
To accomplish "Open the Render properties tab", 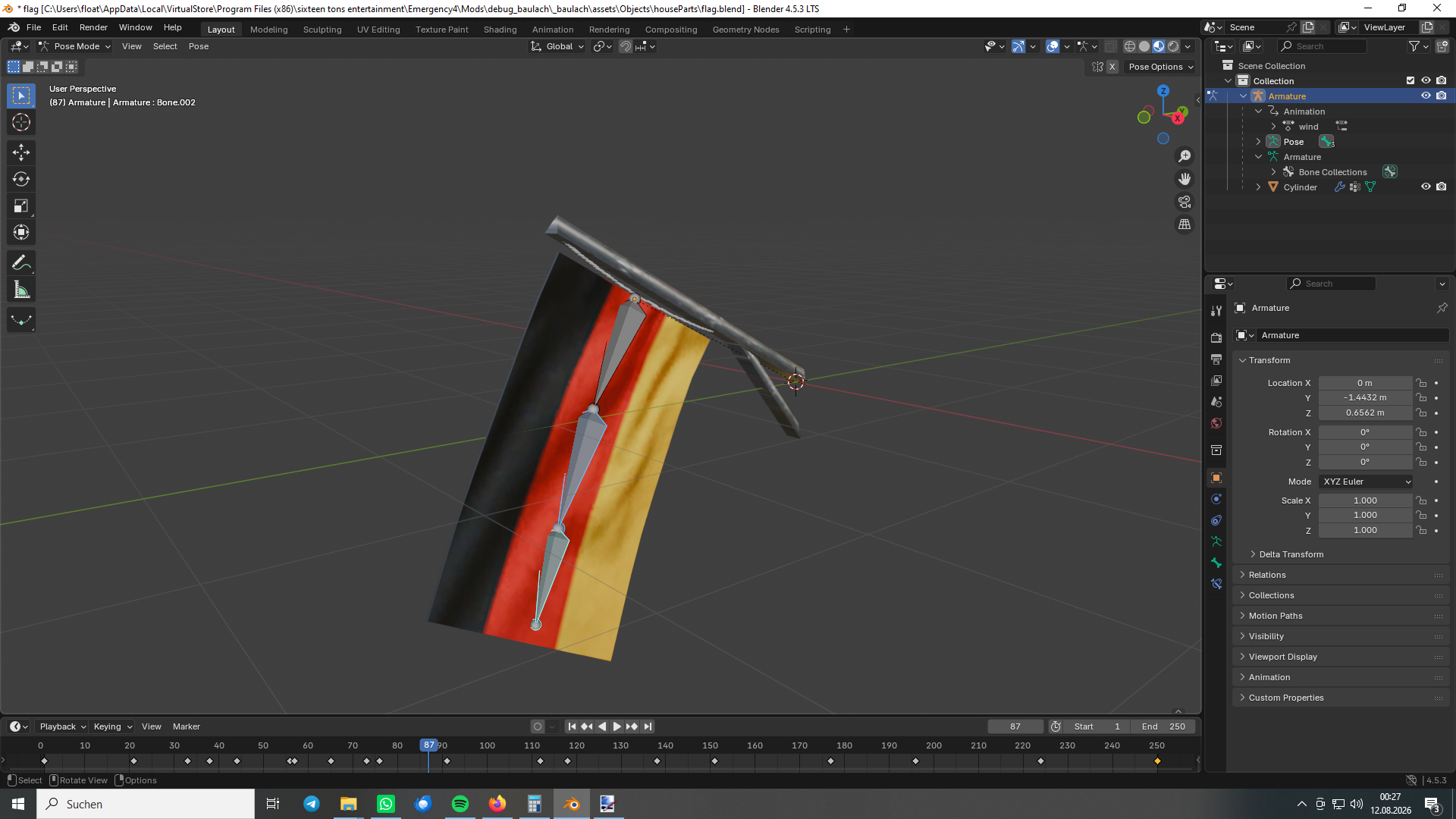I will point(1216,337).
